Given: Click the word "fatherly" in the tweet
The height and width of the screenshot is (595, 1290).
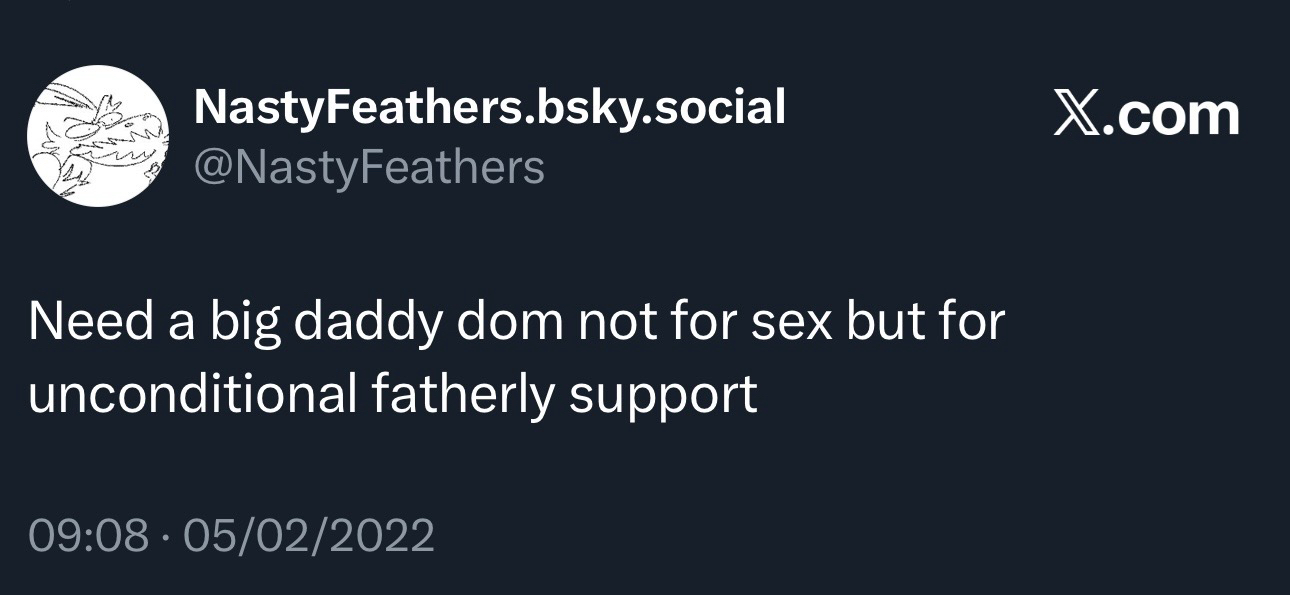Looking at the screenshot, I should 462,395.
